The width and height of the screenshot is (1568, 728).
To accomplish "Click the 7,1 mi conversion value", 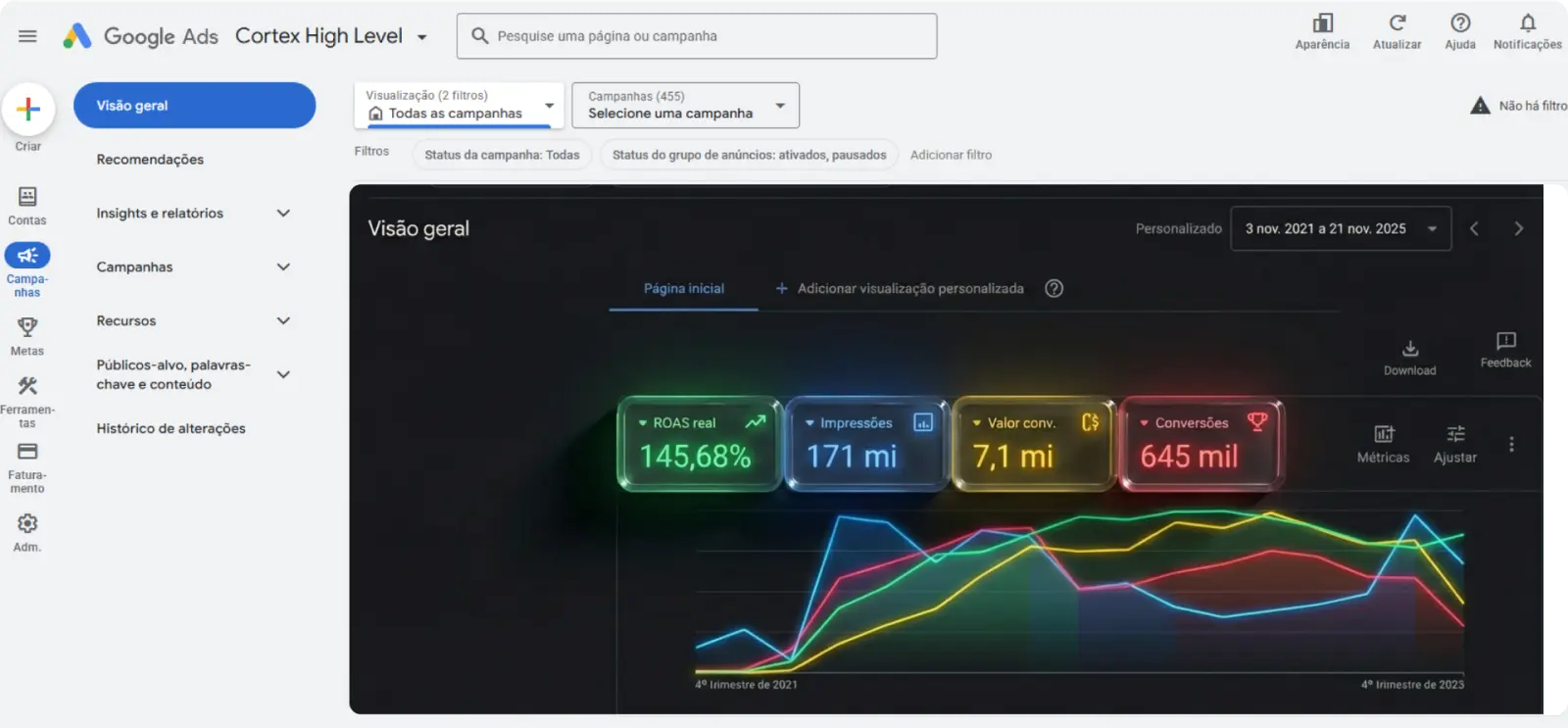I will pos(1013,457).
